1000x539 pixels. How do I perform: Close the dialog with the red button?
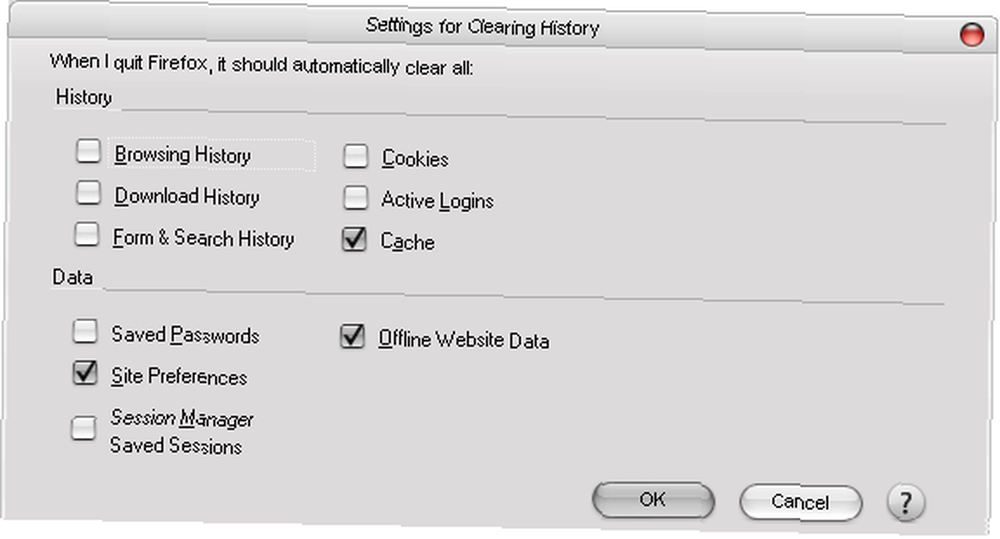tap(971, 34)
